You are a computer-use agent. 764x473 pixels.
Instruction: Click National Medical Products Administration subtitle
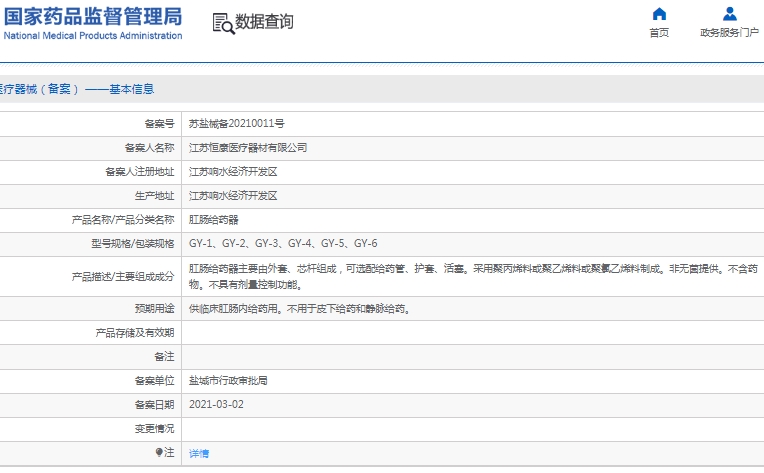click(x=93, y=36)
